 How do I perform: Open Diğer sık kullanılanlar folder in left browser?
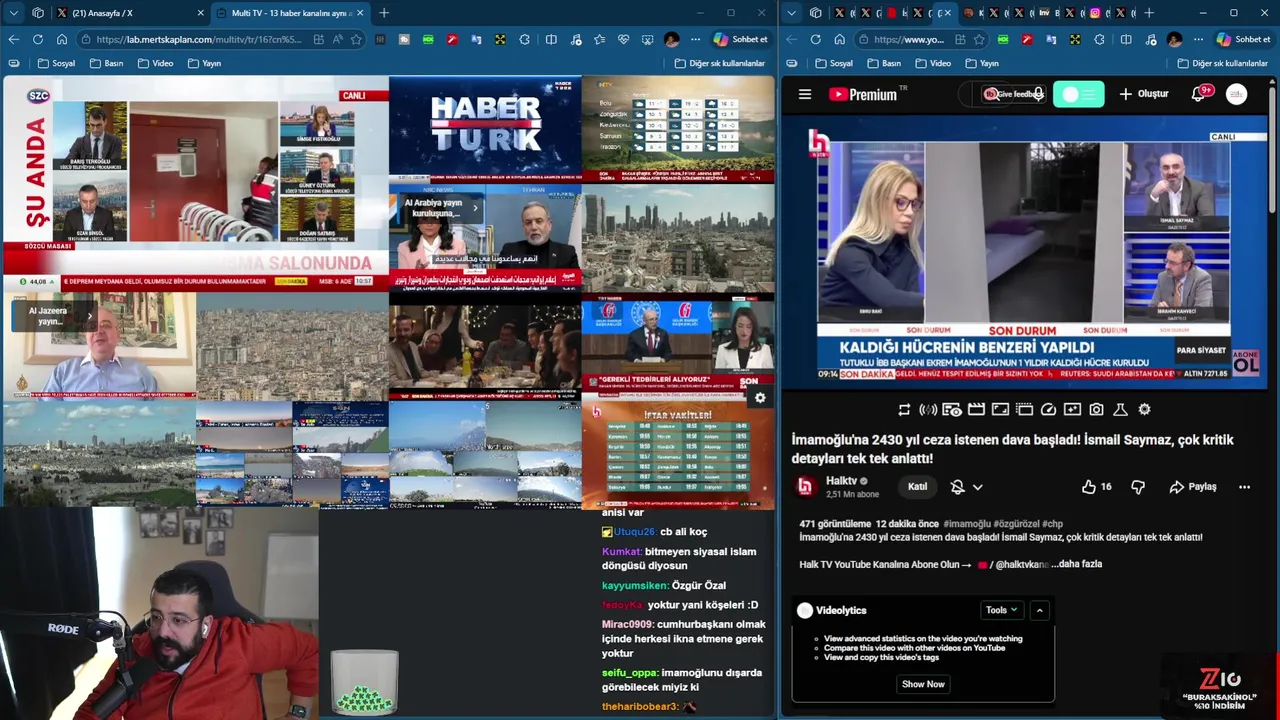coord(719,63)
